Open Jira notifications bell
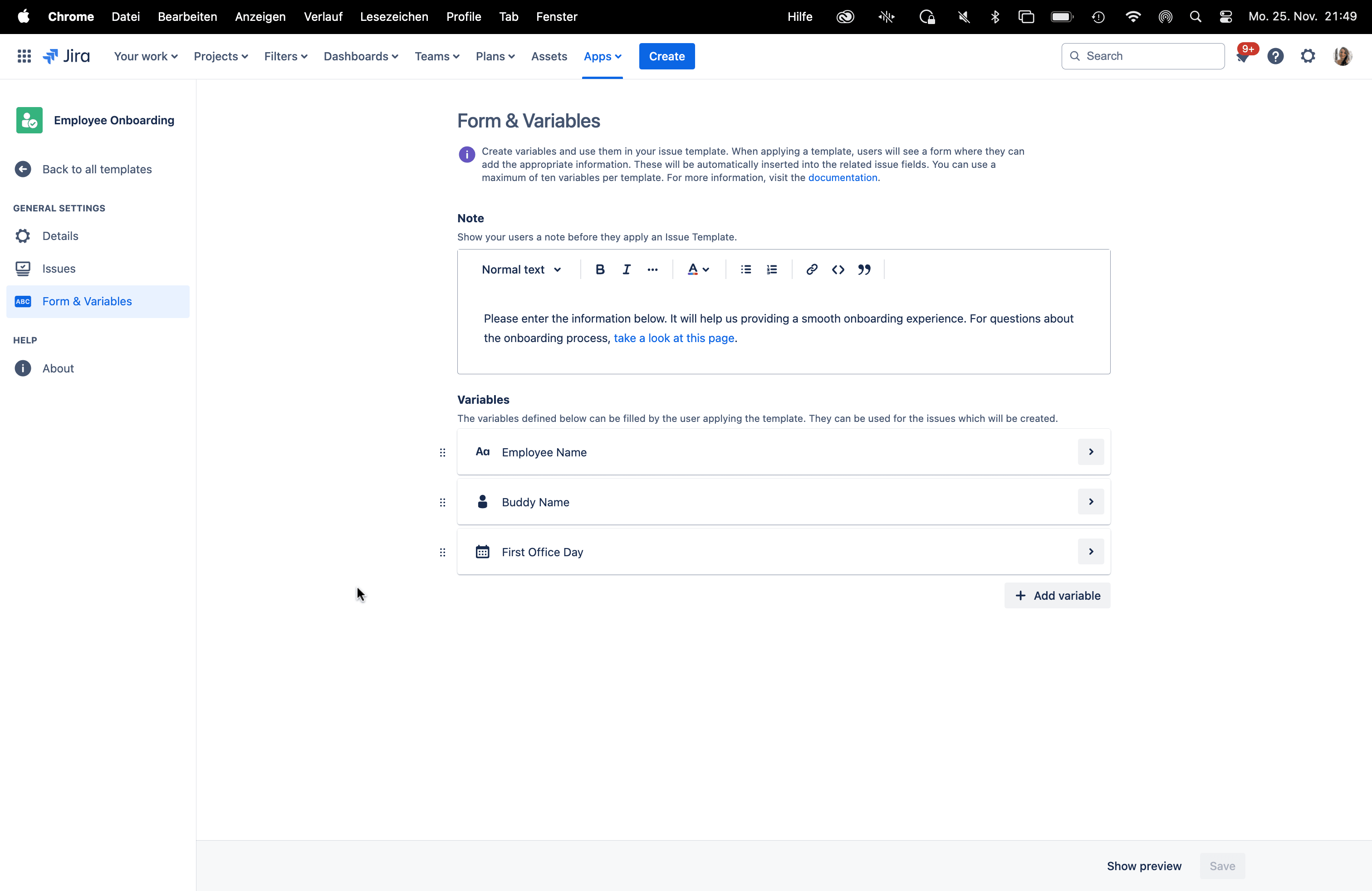Image resolution: width=1372 pixels, height=891 pixels. (x=1242, y=56)
